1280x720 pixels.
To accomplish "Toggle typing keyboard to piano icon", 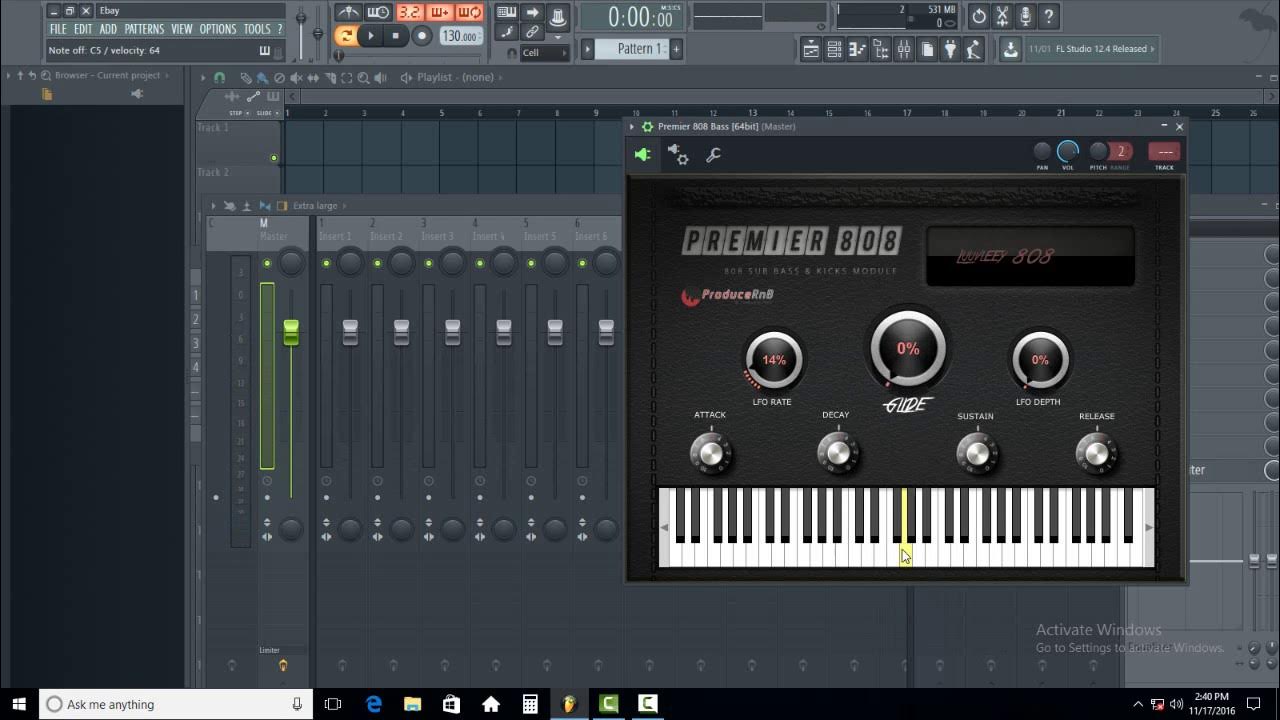I will pyautogui.click(x=507, y=12).
